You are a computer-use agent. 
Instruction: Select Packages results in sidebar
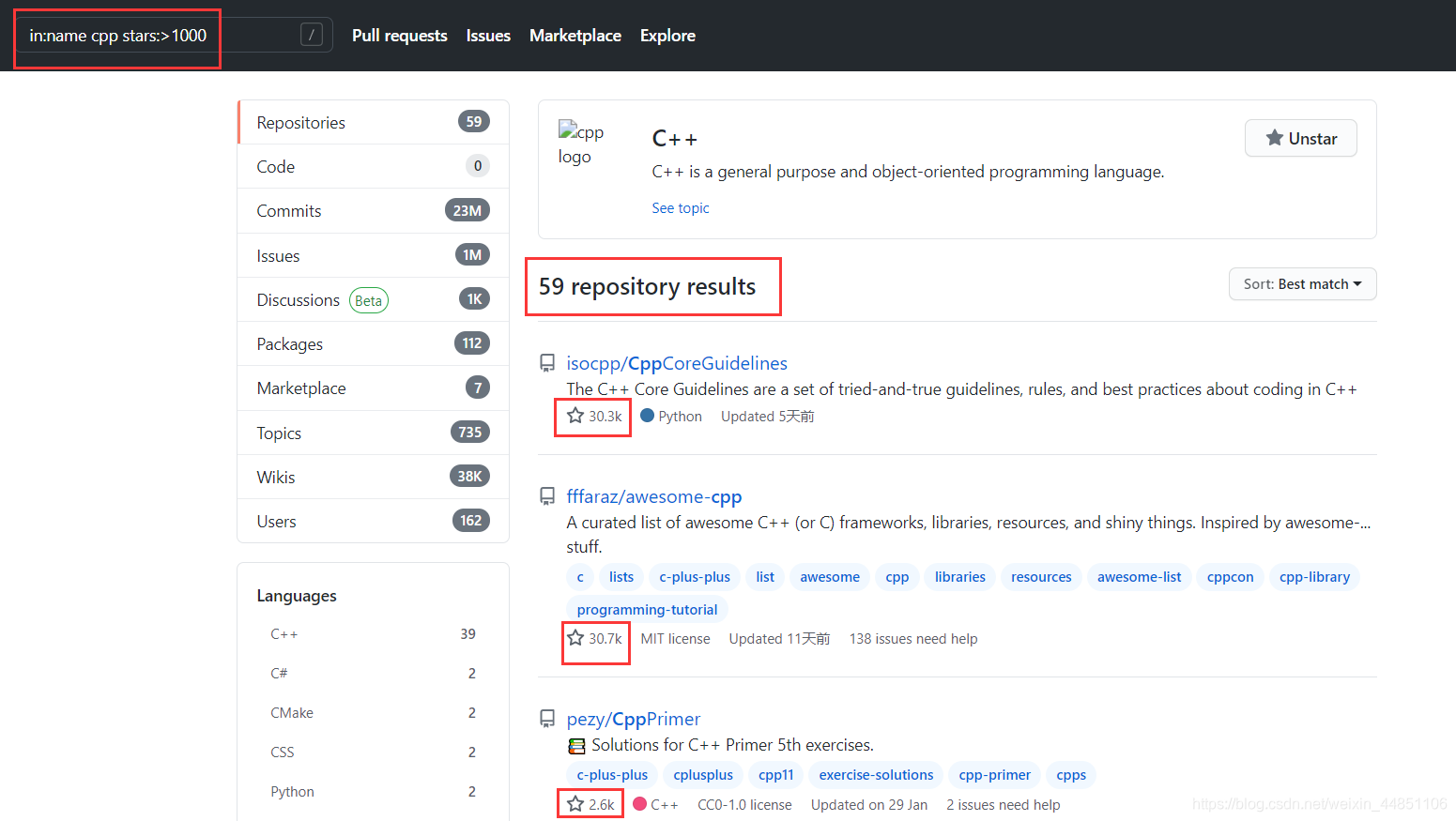pos(374,343)
